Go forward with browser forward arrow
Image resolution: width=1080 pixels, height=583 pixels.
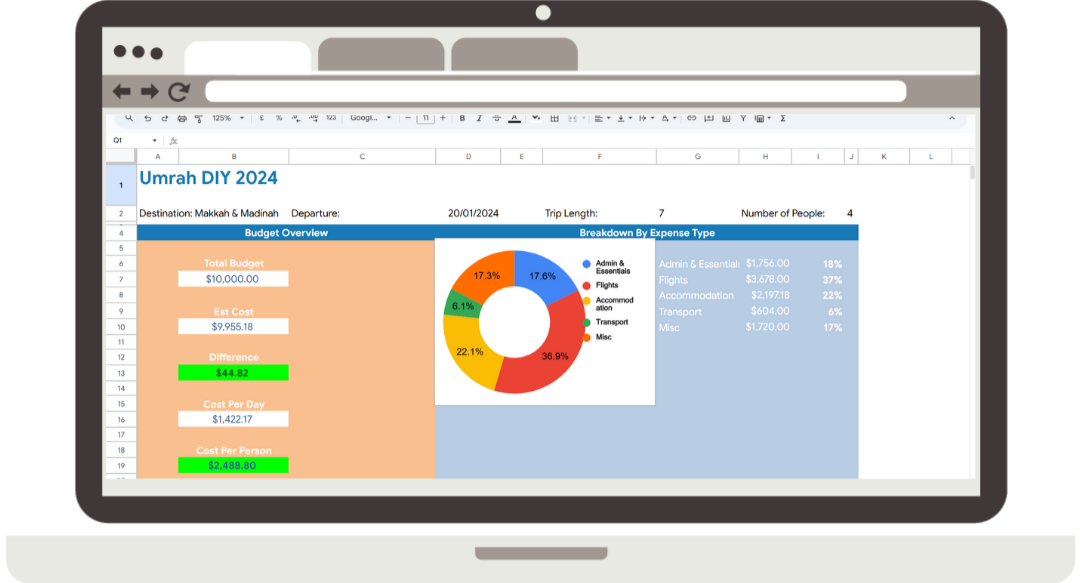click(x=149, y=91)
